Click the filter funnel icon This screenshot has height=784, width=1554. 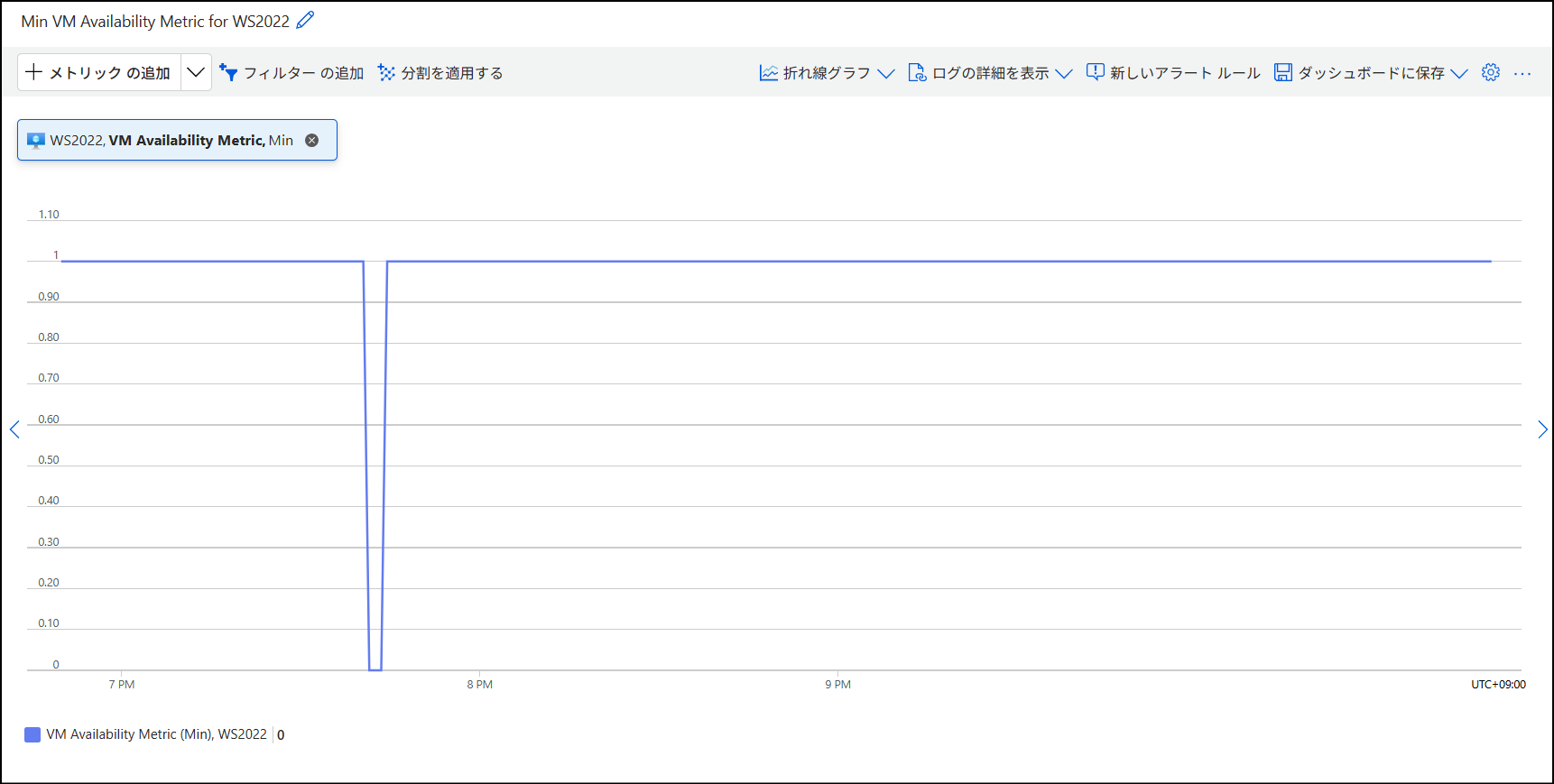(x=228, y=72)
